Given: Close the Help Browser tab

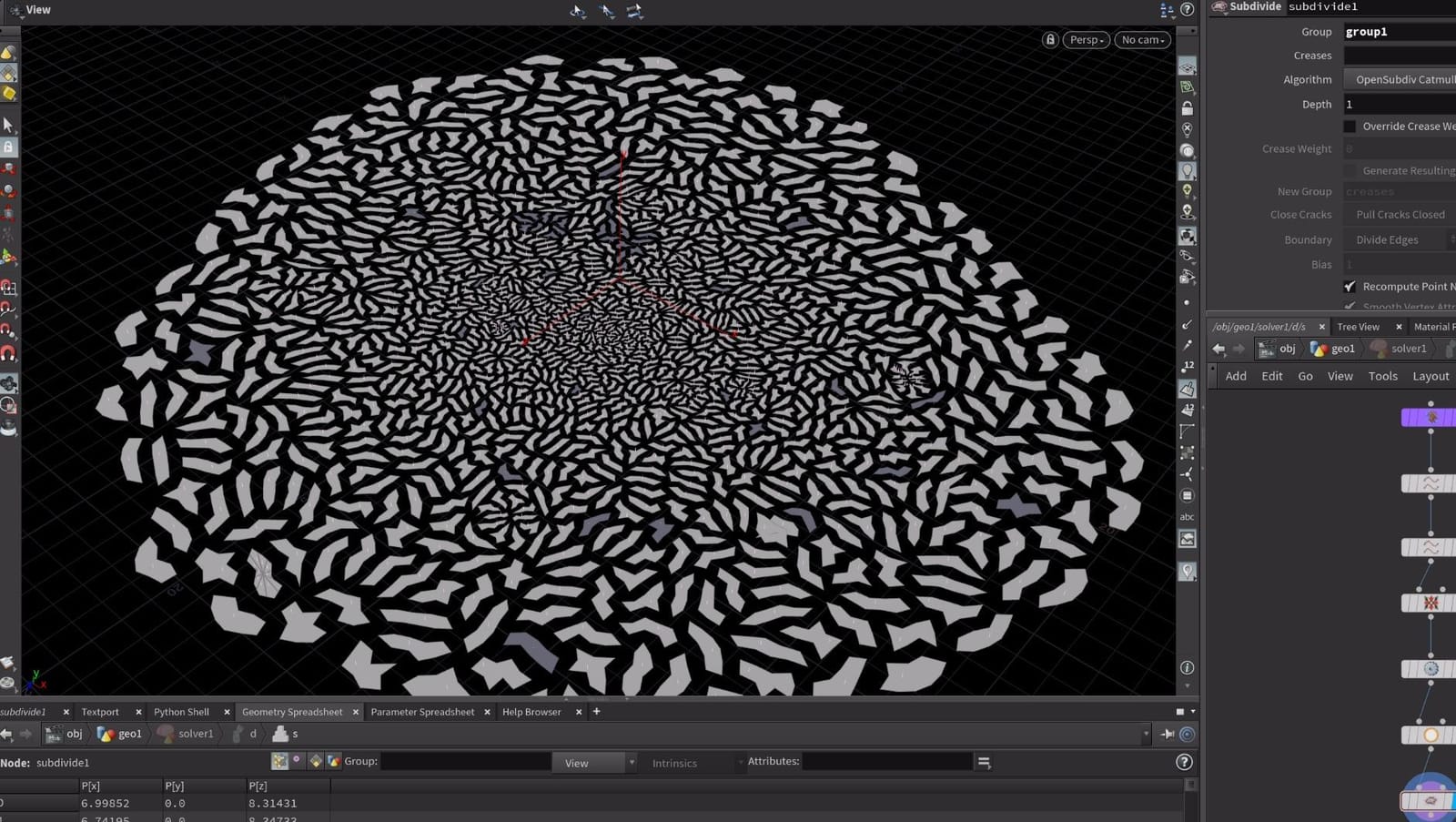Looking at the screenshot, I should click(x=579, y=712).
